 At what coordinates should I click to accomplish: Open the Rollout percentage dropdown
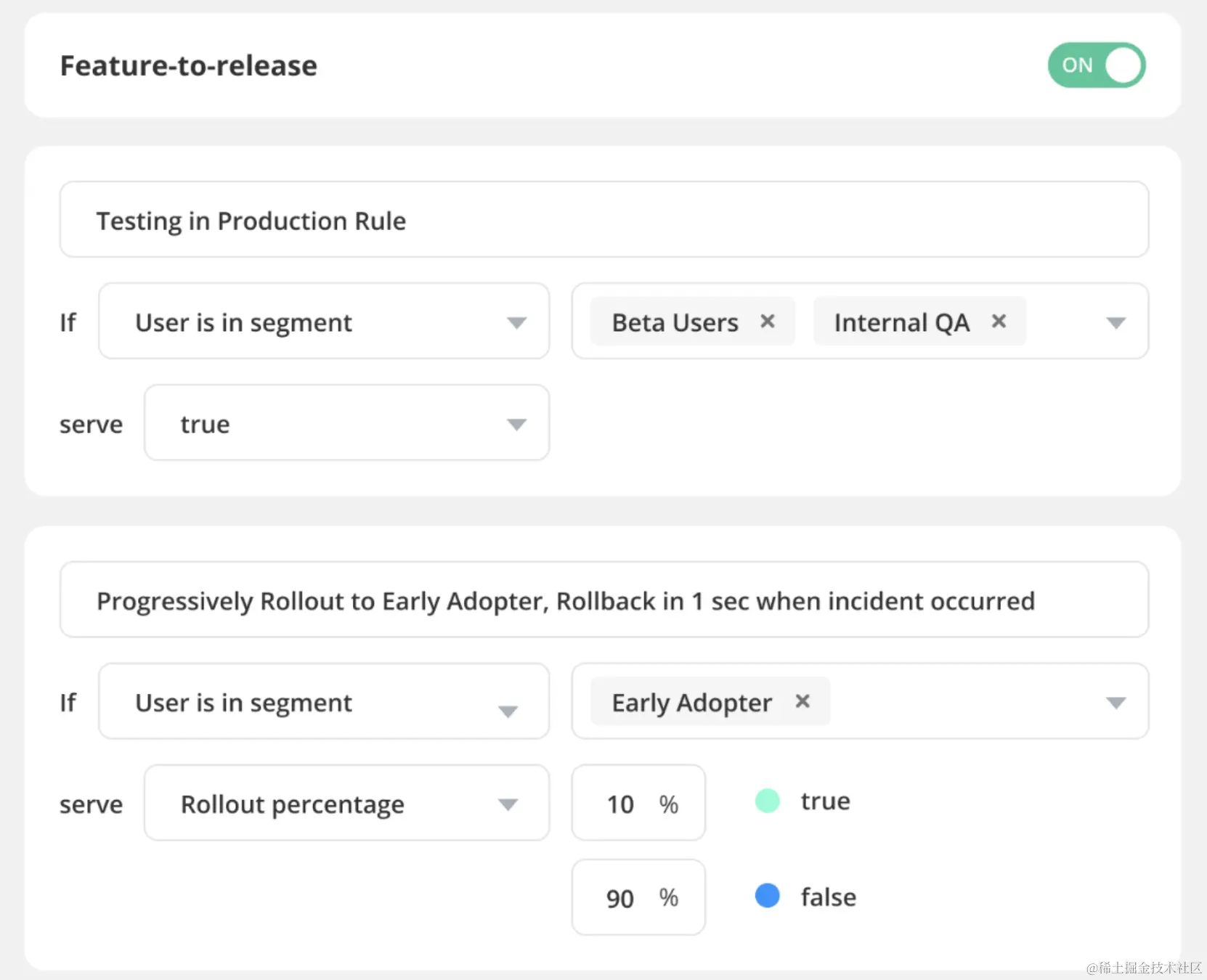pyautogui.click(x=346, y=804)
